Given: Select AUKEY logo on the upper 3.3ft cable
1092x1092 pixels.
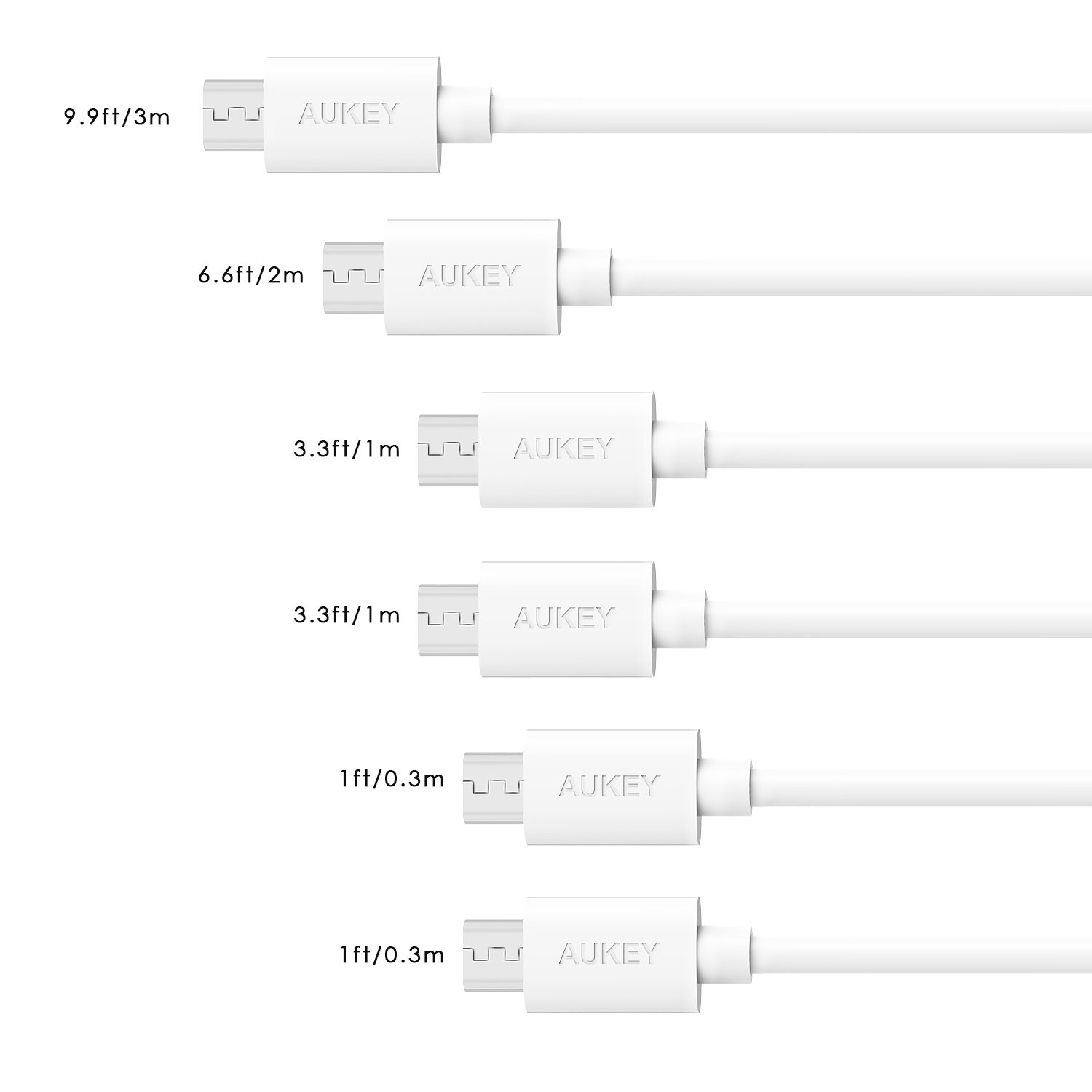Looking at the screenshot, I should click(x=563, y=448).
